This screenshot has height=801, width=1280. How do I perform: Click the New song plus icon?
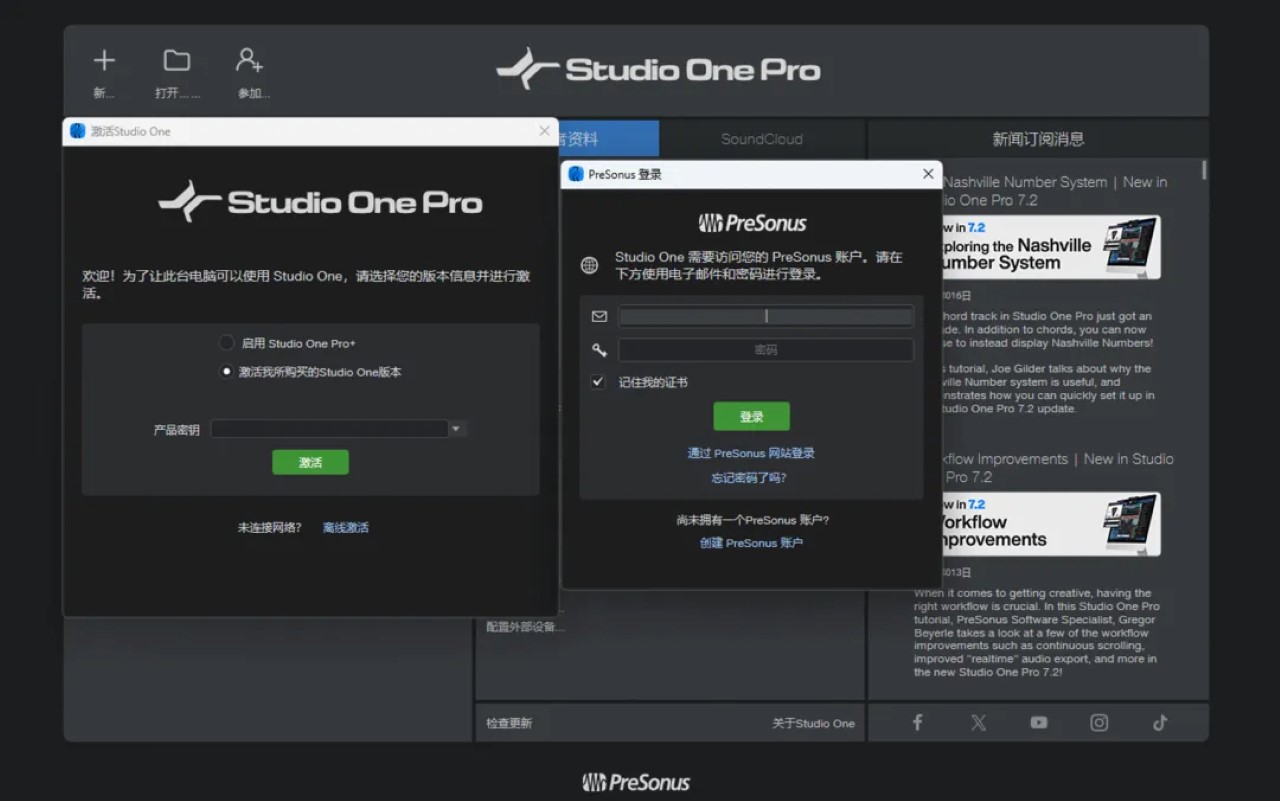(x=104, y=61)
